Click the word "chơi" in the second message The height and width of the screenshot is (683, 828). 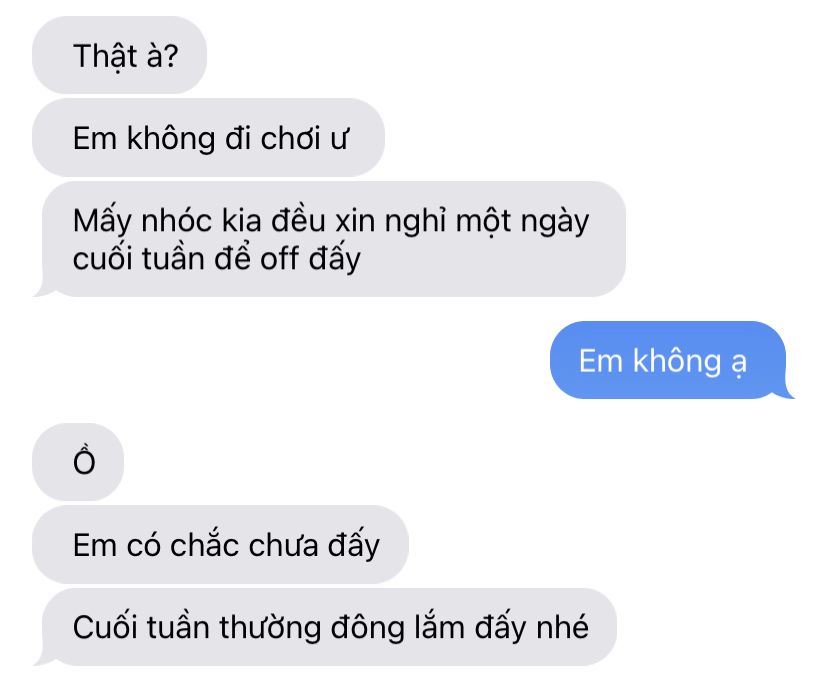[290, 138]
